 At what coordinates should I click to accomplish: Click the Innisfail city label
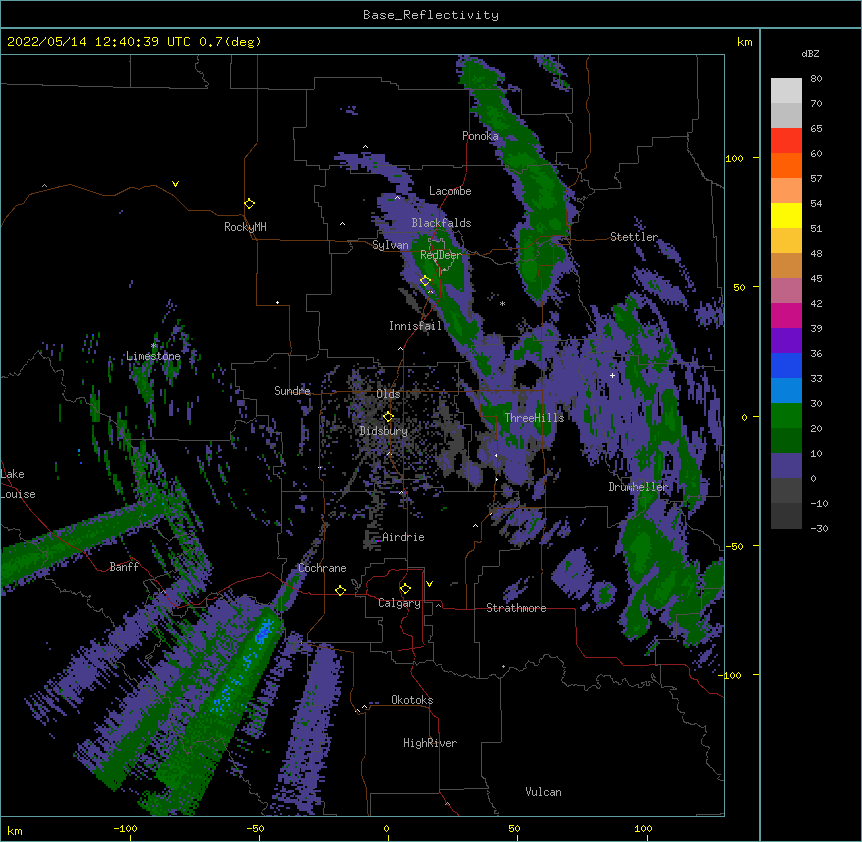415,326
